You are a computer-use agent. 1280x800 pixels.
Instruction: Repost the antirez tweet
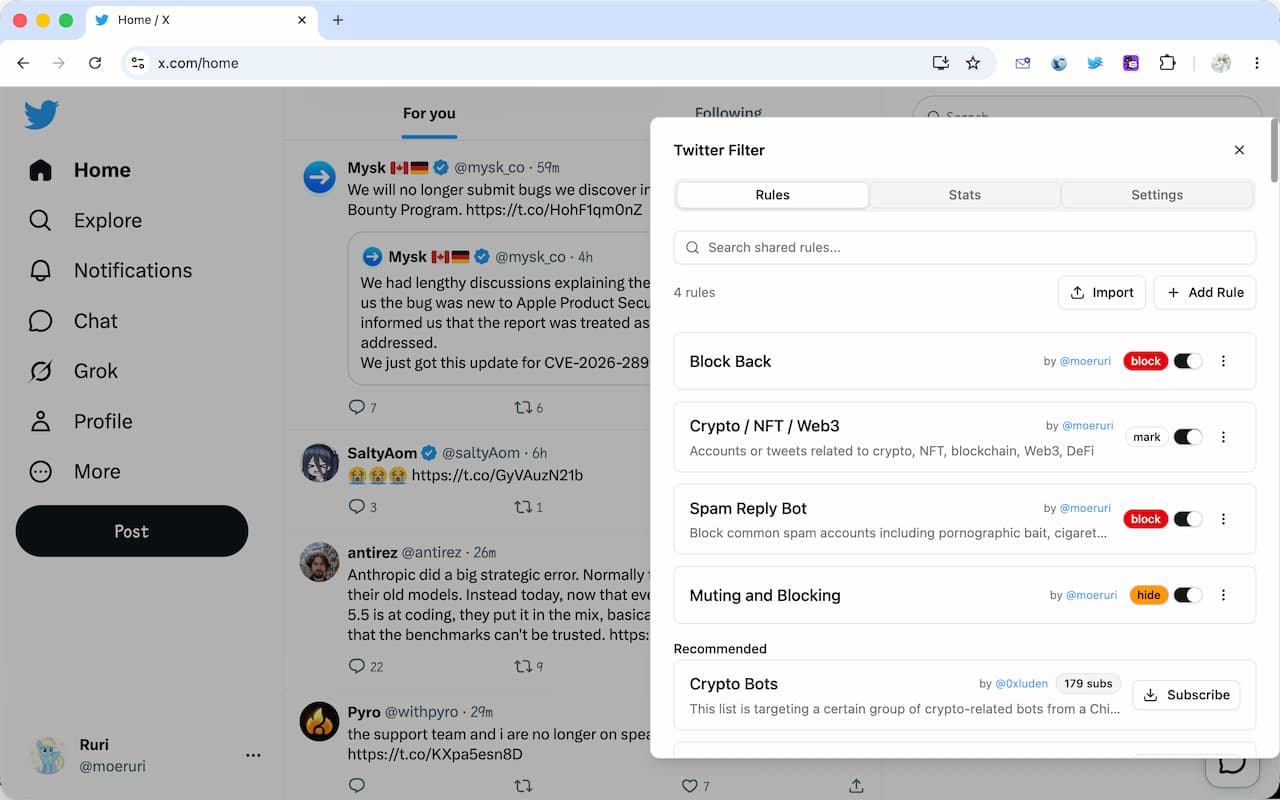pyautogui.click(x=522, y=666)
